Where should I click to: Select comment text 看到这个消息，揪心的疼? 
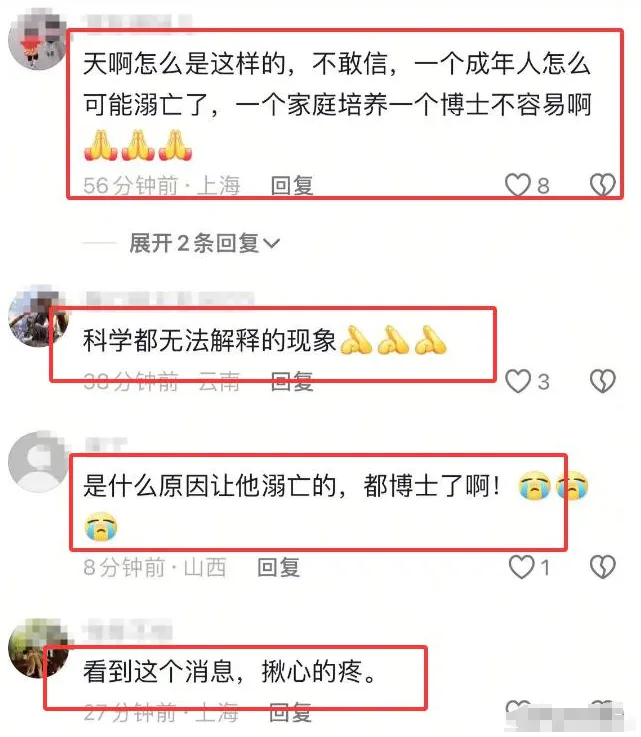[x=230, y=671]
